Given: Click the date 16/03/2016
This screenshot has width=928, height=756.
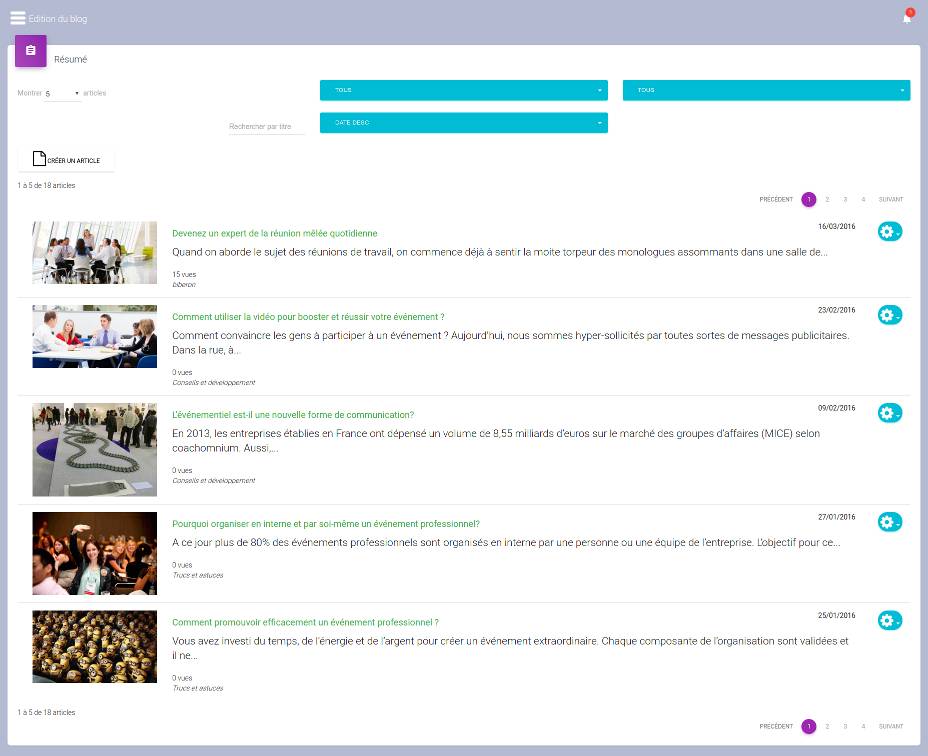Looking at the screenshot, I should 836,226.
